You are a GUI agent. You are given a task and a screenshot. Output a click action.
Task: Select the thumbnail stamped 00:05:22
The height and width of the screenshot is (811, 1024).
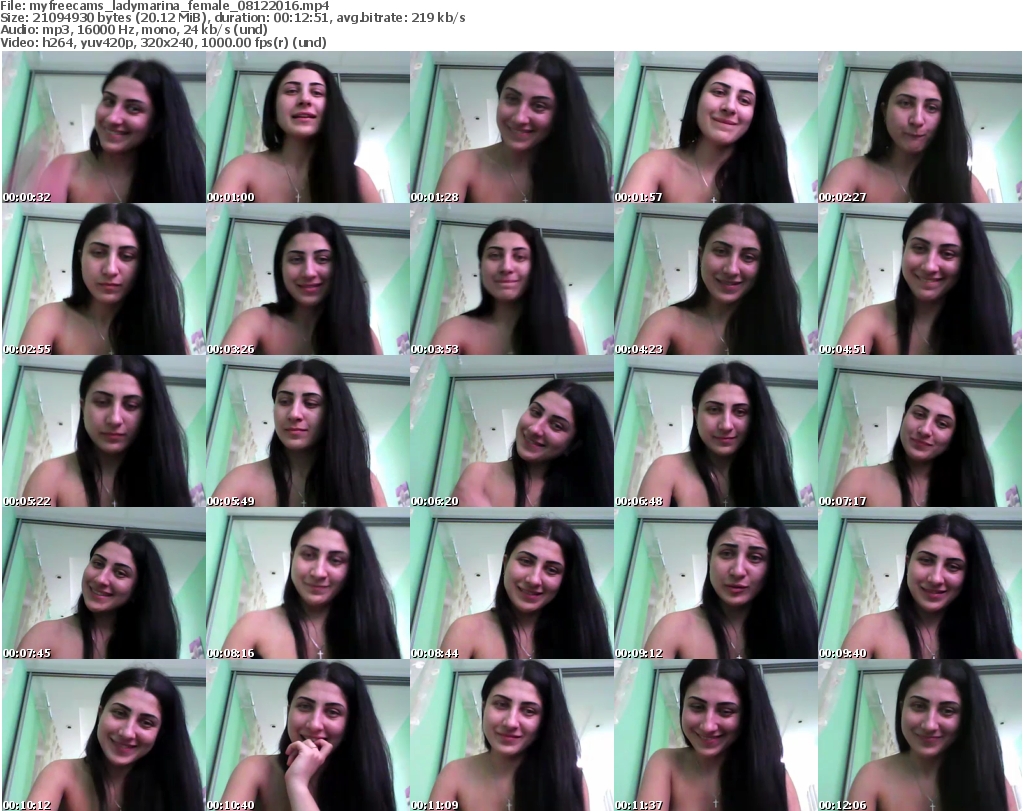[x=103, y=432]
